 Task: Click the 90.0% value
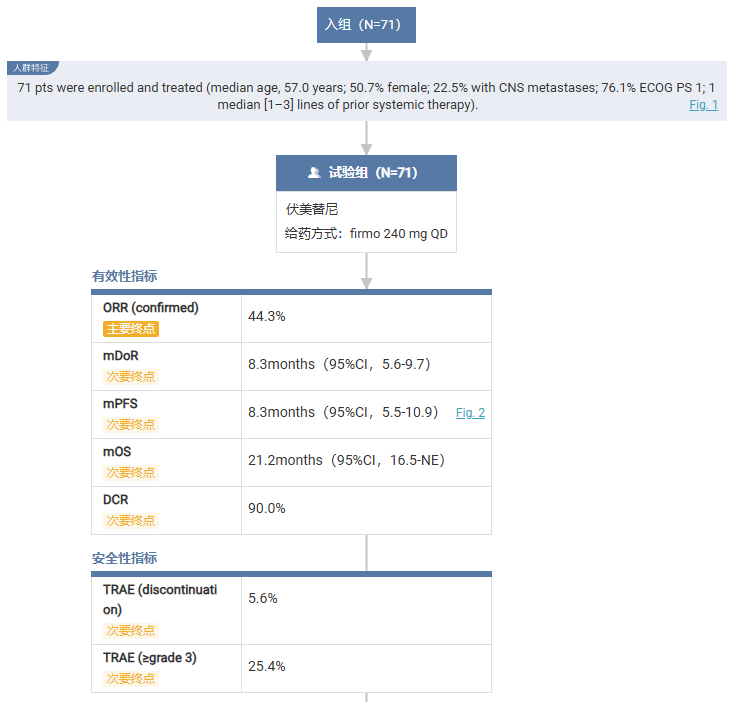(267, 508)
